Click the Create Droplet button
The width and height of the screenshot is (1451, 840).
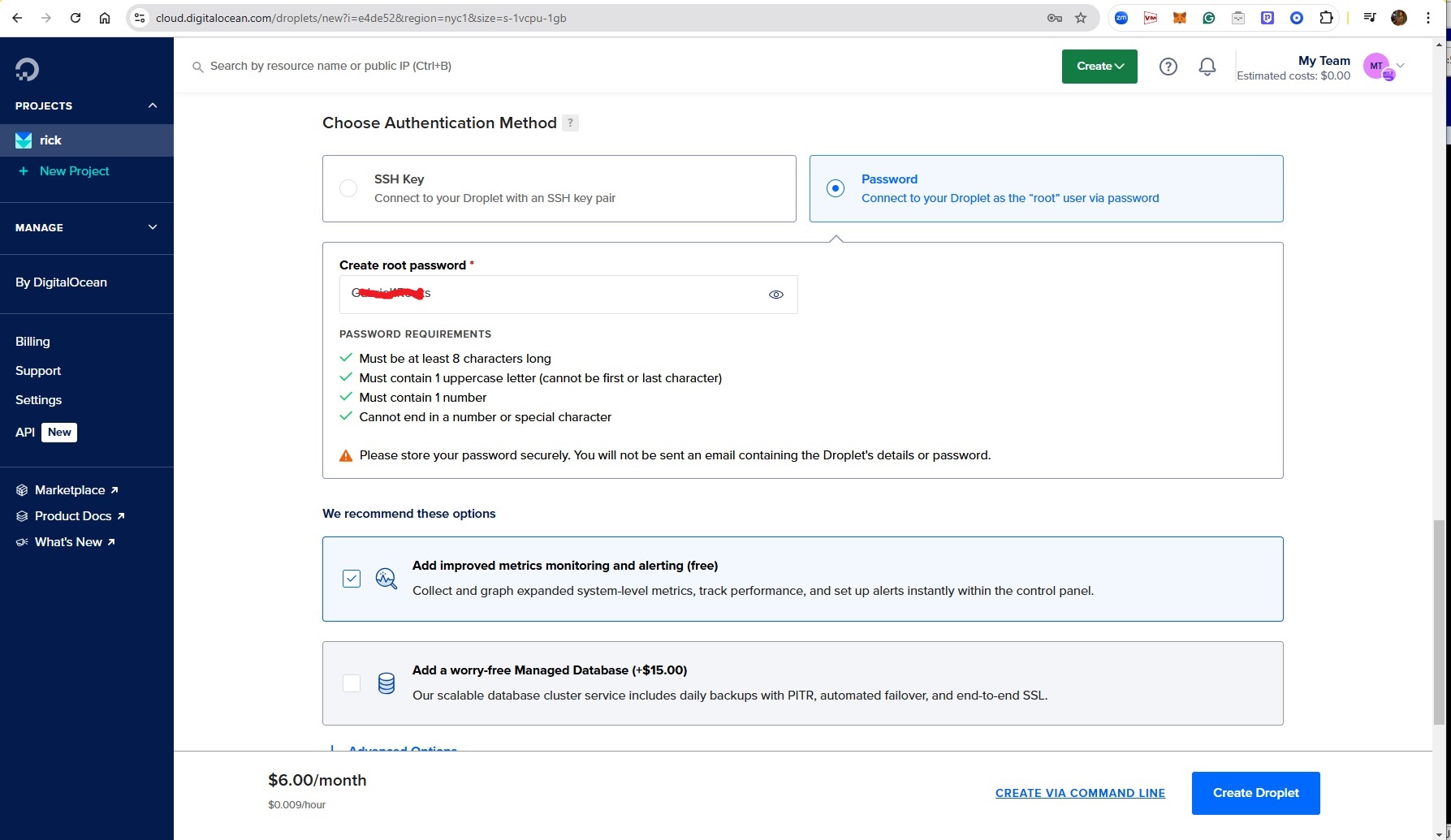pyautogui.click(x=1255, y=793)
